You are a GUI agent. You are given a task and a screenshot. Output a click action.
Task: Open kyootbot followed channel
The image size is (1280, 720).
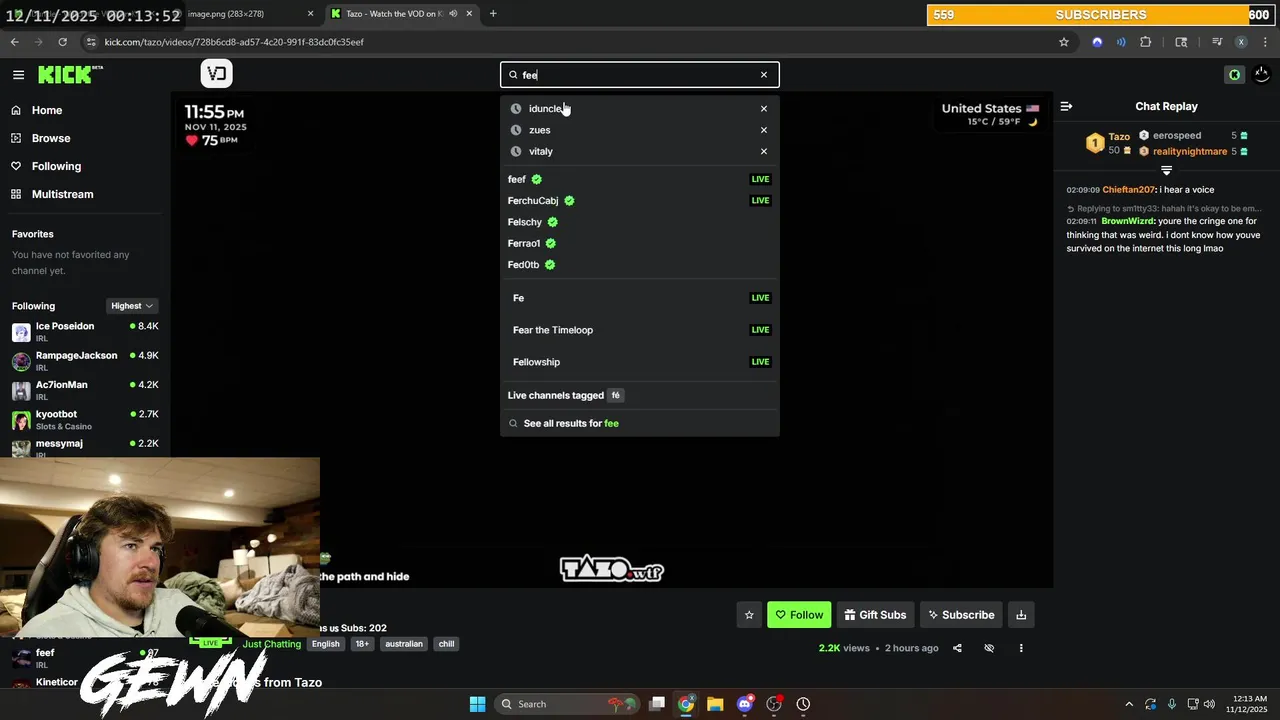pyautogui.click(x=85, y=420)
